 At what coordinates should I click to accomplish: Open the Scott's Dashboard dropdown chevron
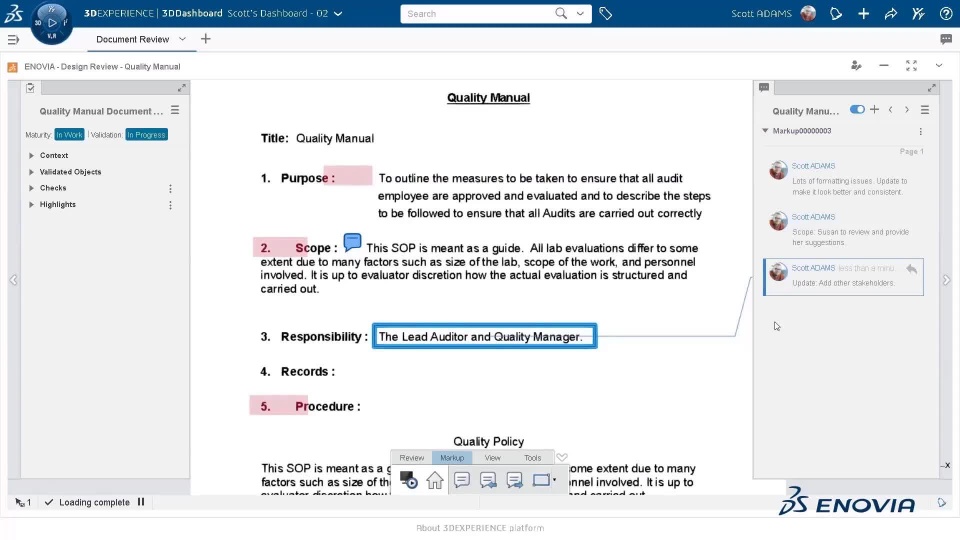pos(338,13)
